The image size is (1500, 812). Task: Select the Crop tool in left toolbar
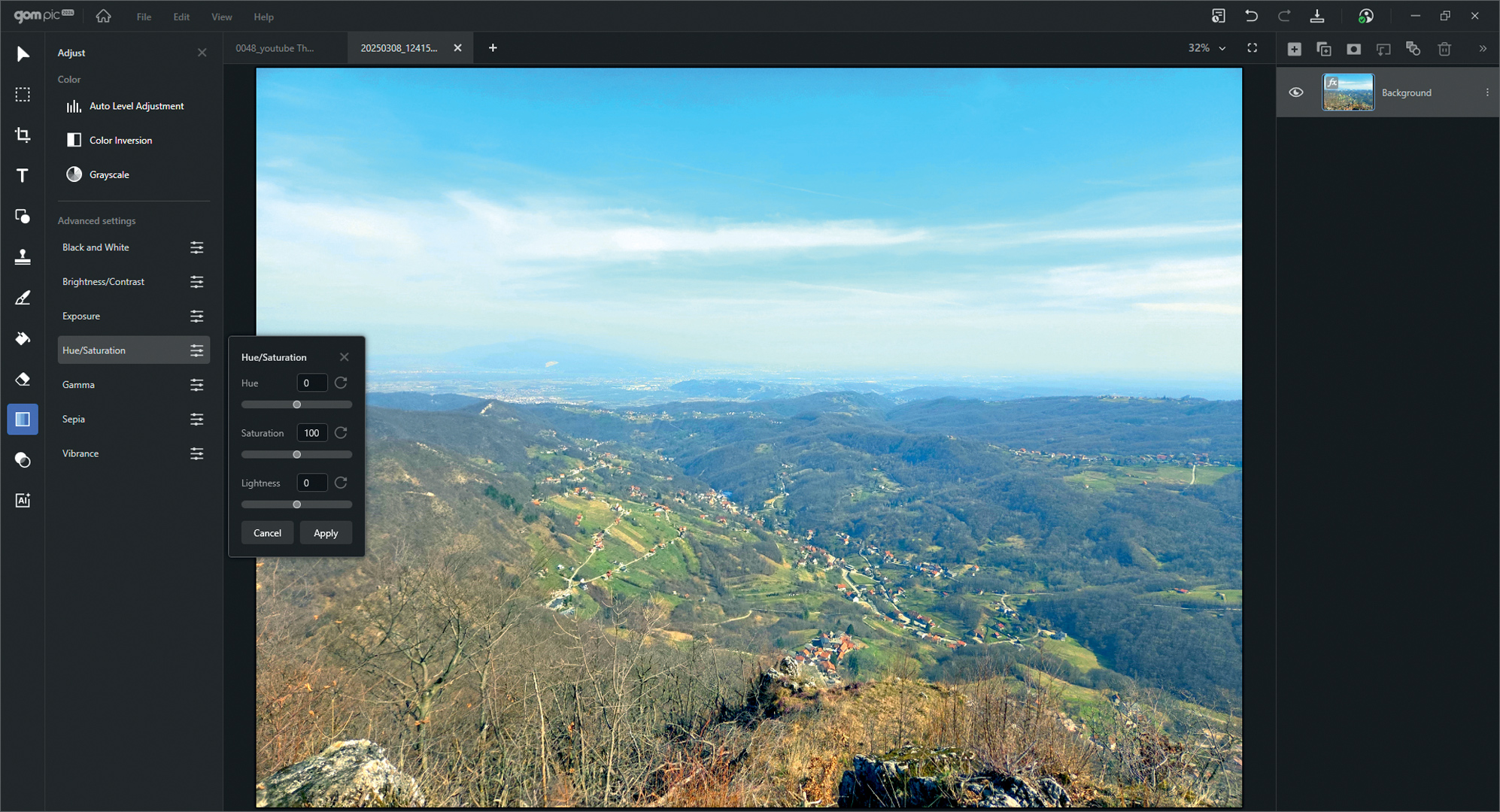click(23, 135)
